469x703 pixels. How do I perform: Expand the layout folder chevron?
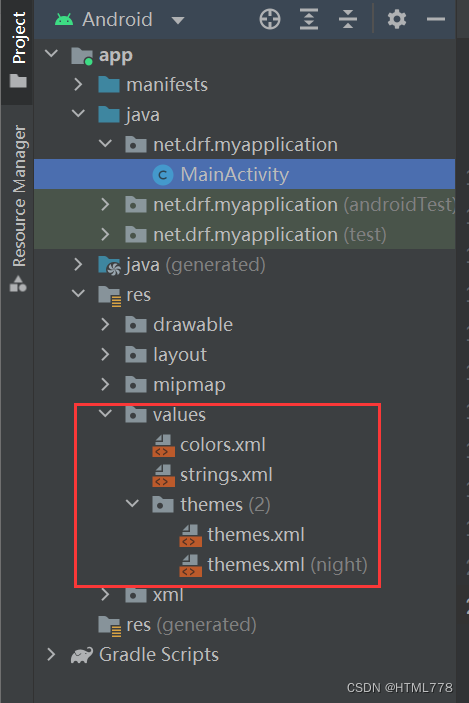pos(105,355)
